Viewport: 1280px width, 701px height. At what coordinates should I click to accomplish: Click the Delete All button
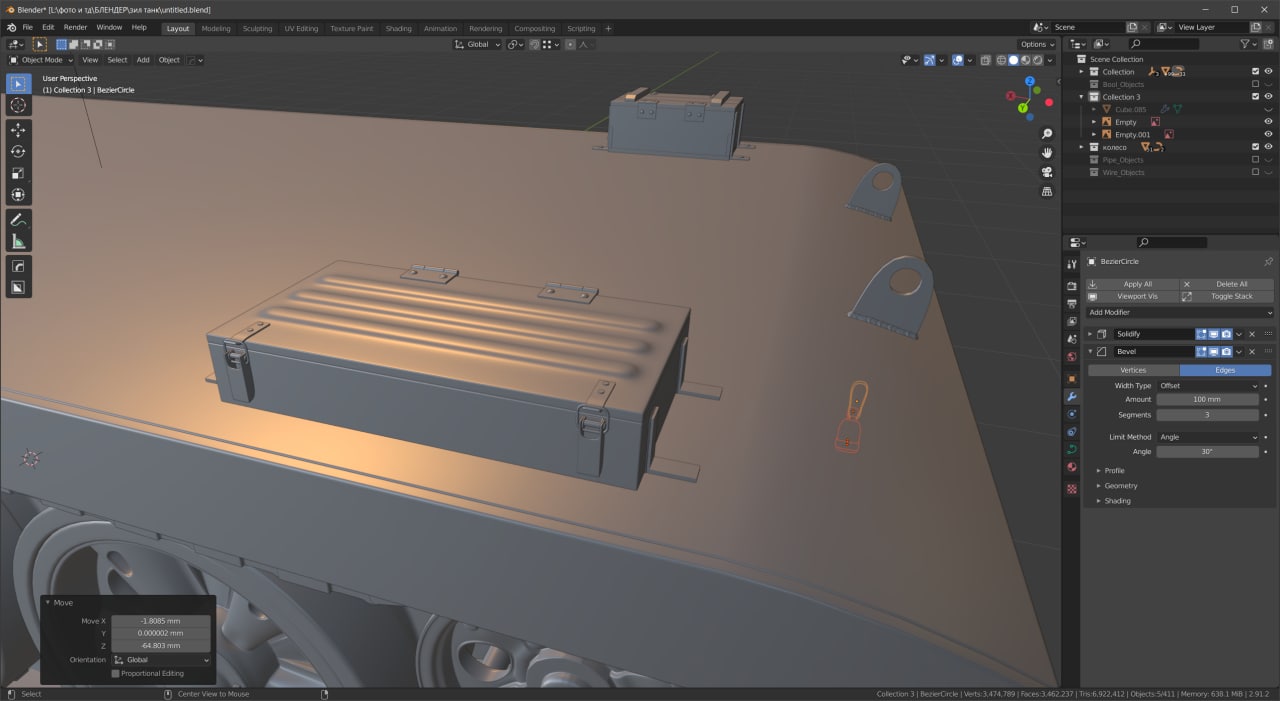pos(1227,284)
